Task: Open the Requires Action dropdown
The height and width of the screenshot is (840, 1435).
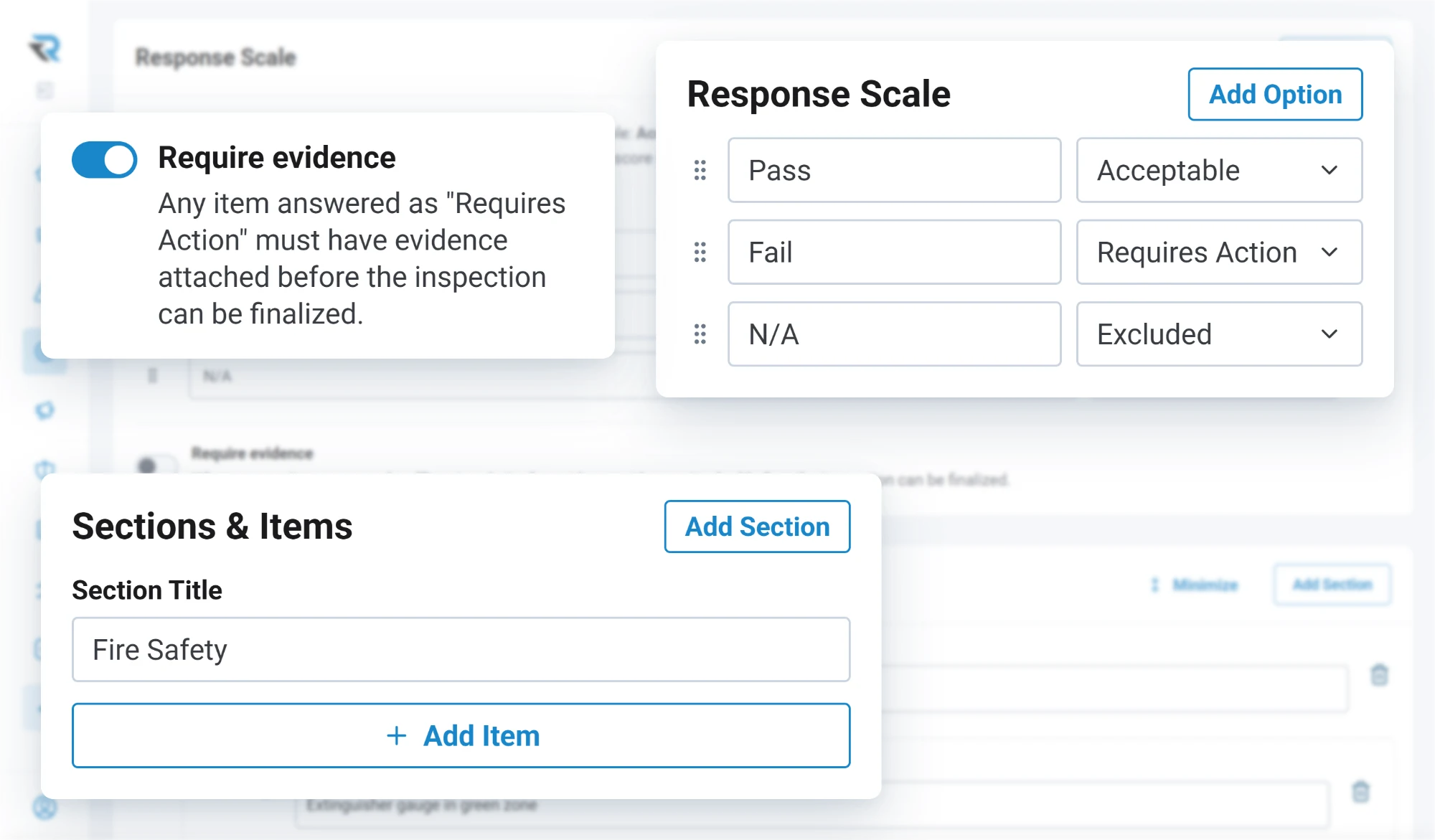Action: click(x=1219, y=252)
